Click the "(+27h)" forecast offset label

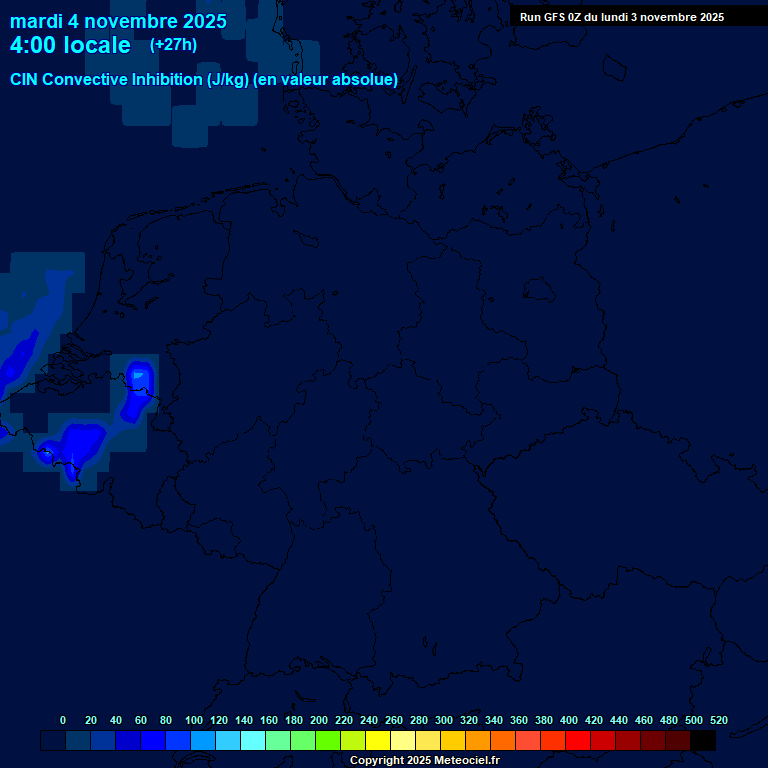click(173, 45)
